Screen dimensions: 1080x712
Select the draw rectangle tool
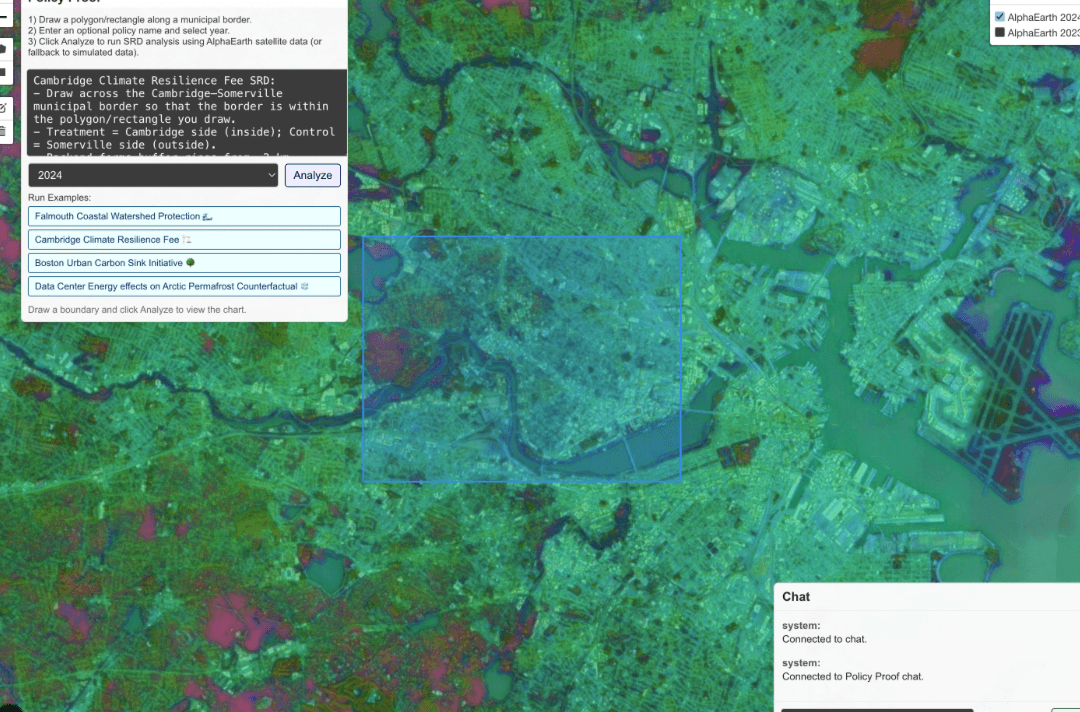(x=3, y=72)
